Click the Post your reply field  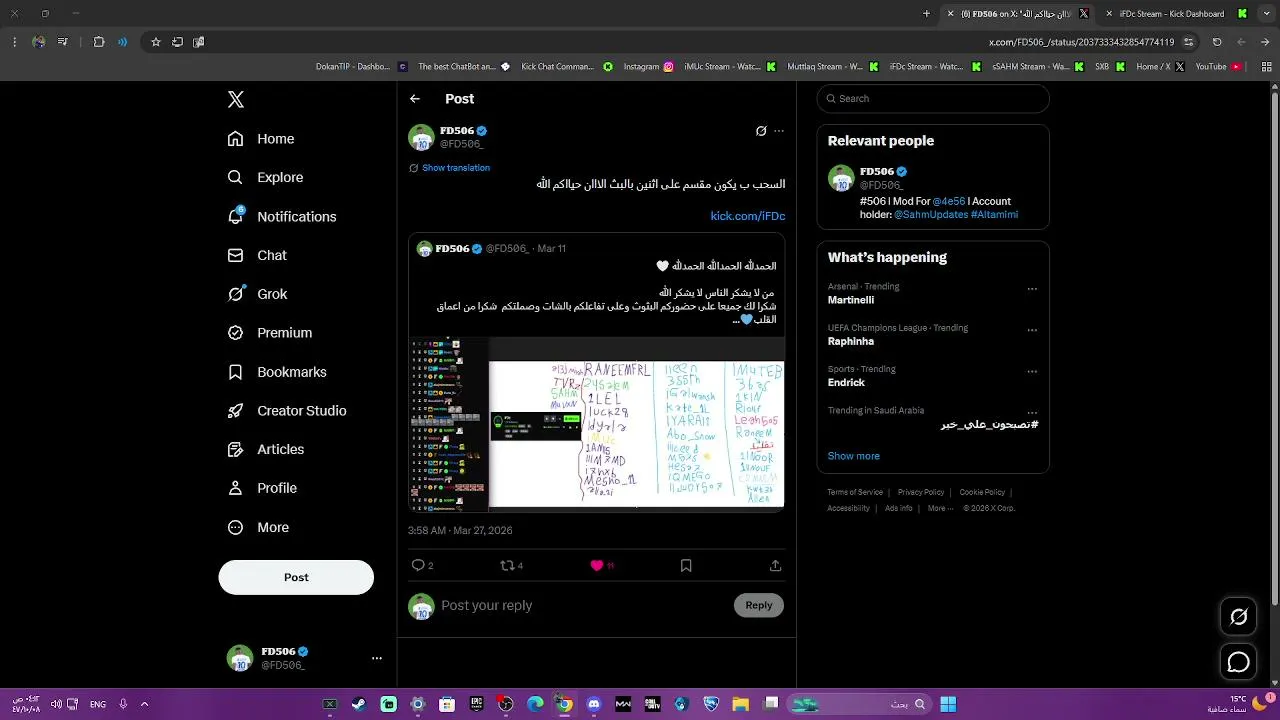(584, 605)
